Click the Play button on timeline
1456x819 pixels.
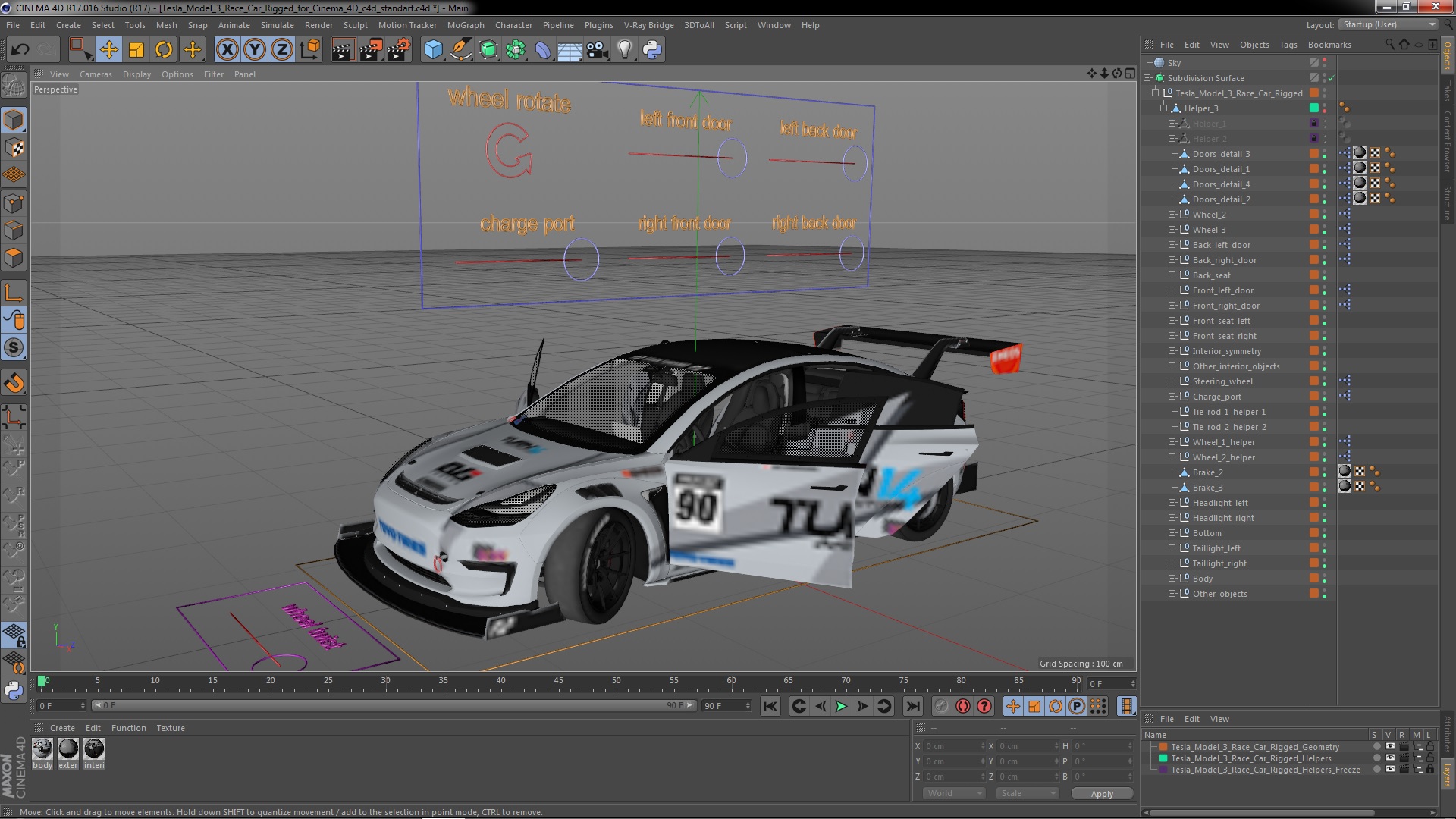click(x=841, y=707)
